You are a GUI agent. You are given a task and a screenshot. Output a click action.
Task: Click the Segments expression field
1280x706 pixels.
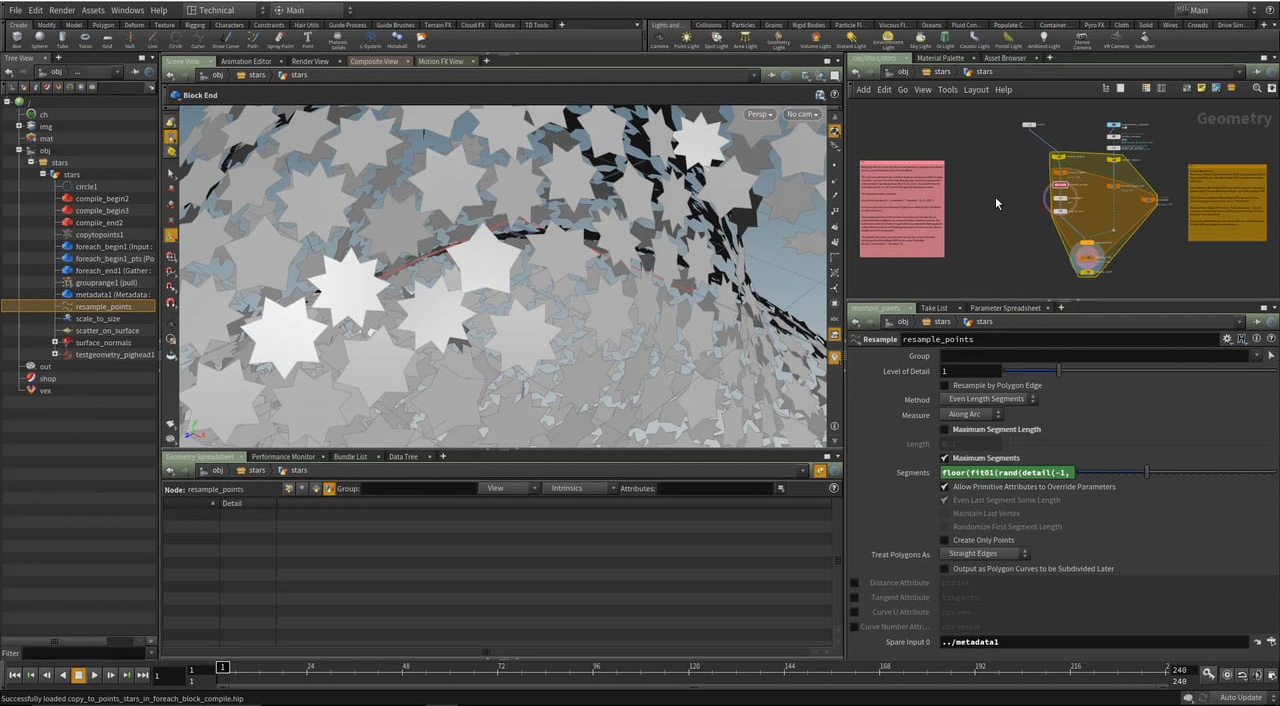tap(1007, 473)
